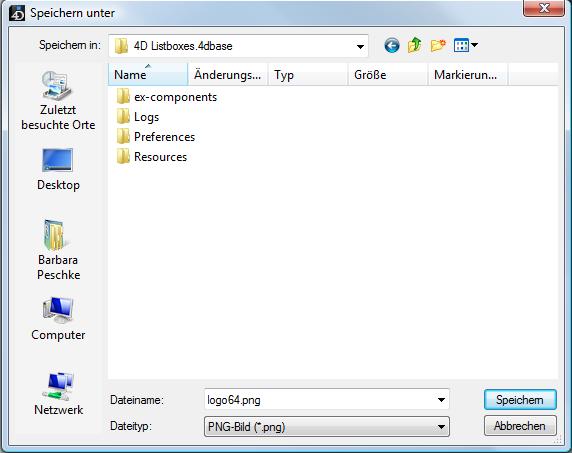Go back with the blue arrow icon
This screenshot has width=572, height=453.
tap(392, 46)
